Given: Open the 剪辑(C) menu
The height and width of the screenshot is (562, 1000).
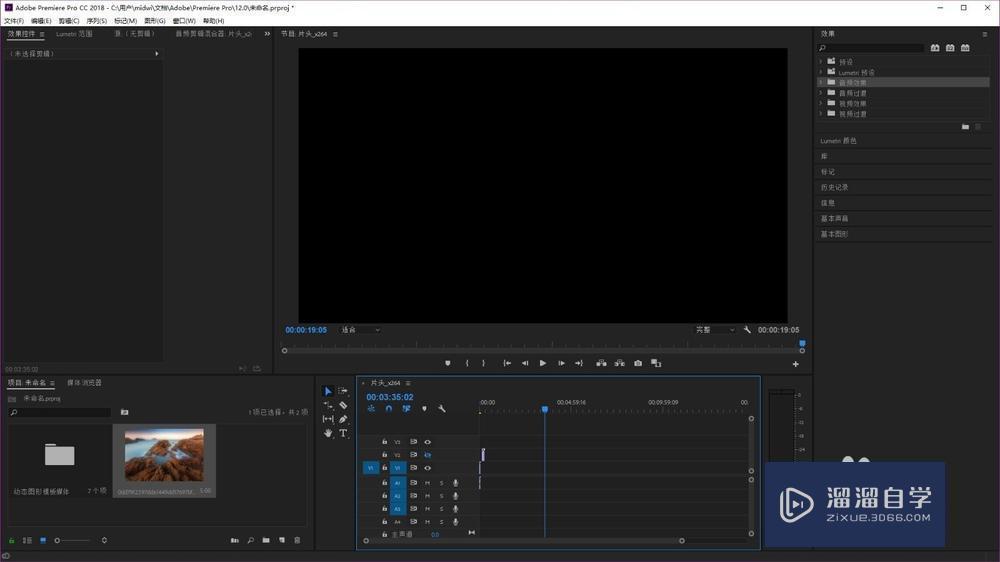Looking at the screenshot, I should 68,20.
